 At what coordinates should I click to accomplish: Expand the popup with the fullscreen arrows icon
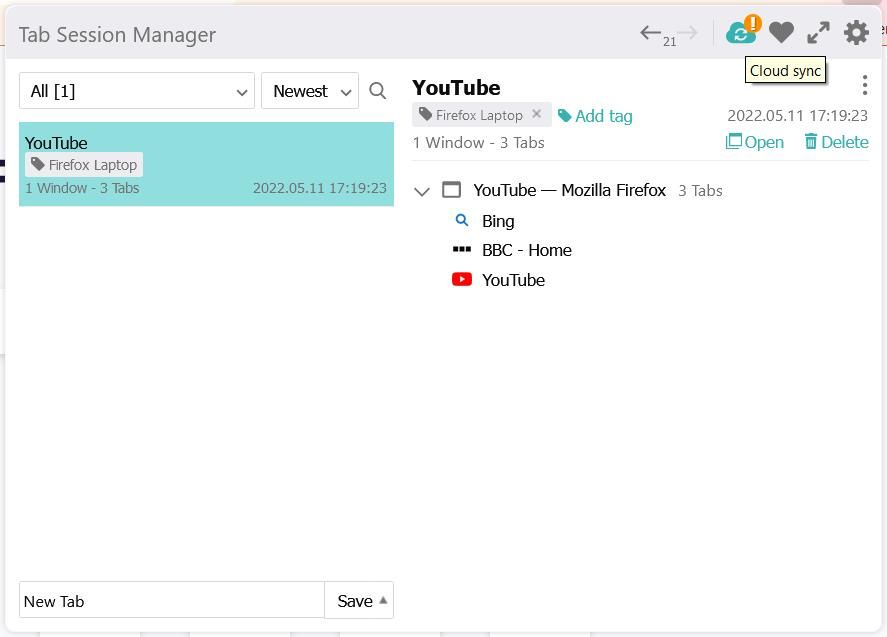click(818, 32)
